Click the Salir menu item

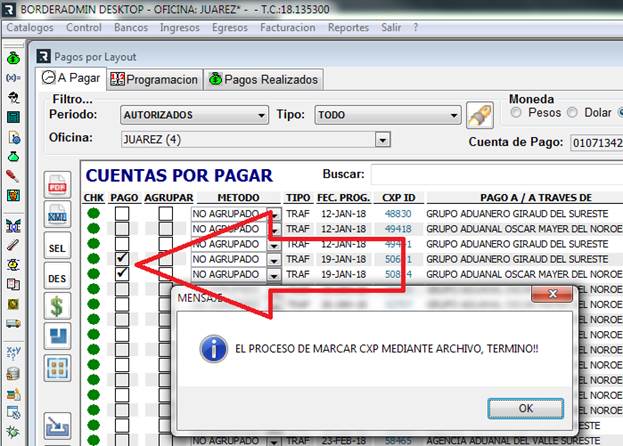pyautogui.click(x=391, y=27)
